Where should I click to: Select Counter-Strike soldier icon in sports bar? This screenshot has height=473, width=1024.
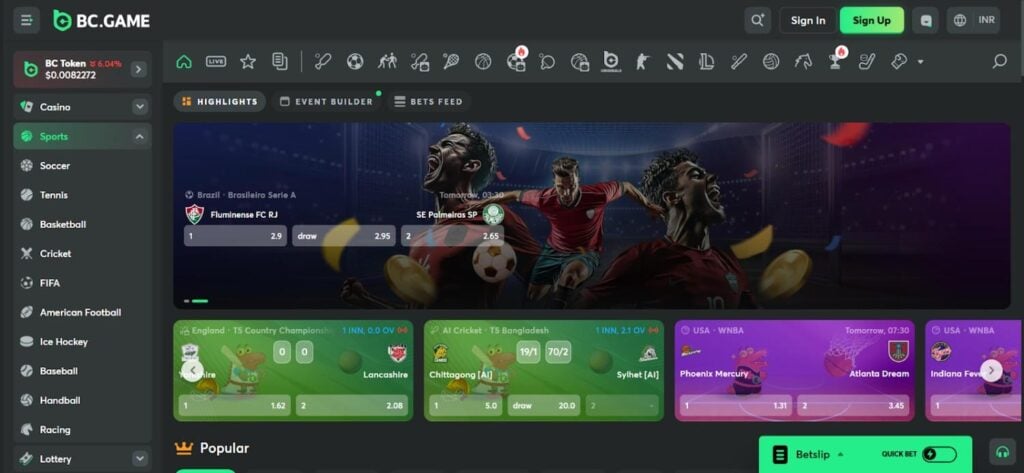tap(643, 61)
